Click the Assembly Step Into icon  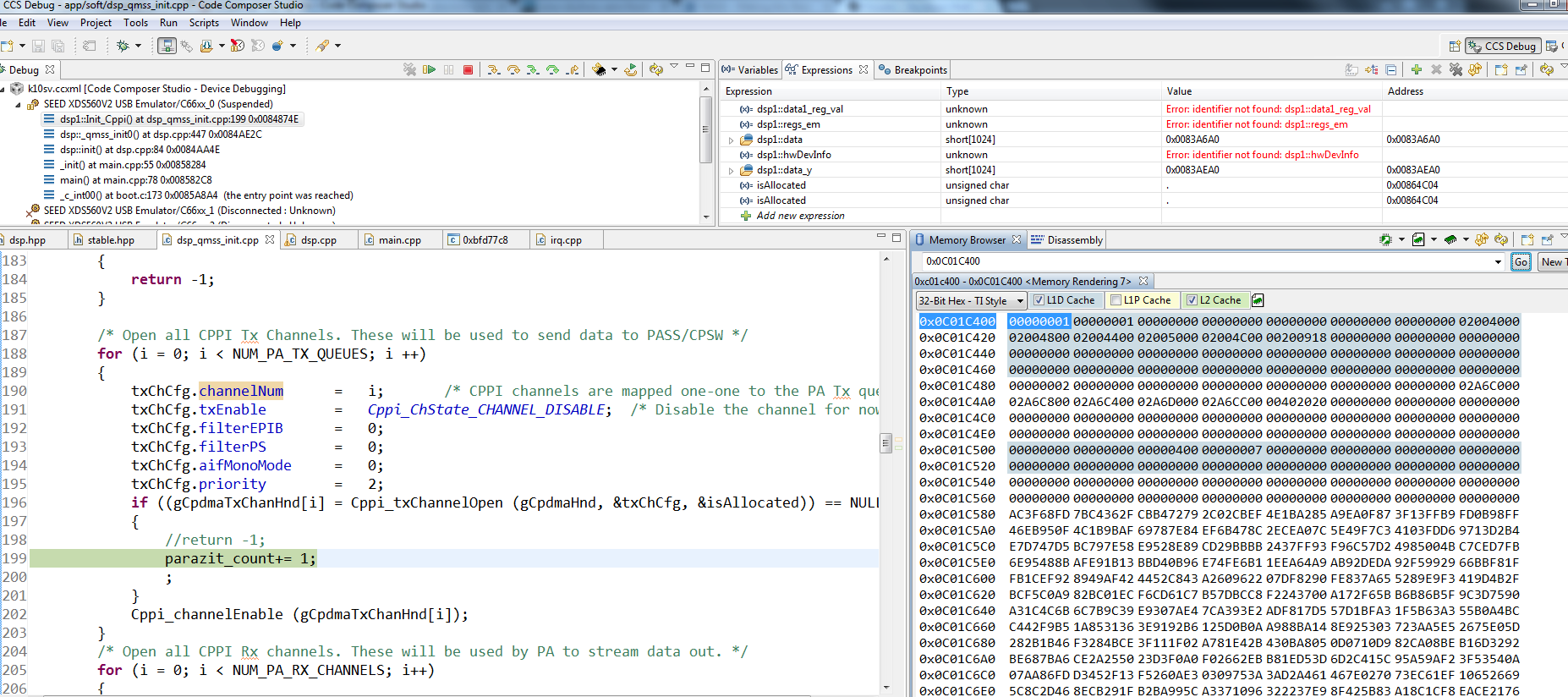[x=533, y=69]
